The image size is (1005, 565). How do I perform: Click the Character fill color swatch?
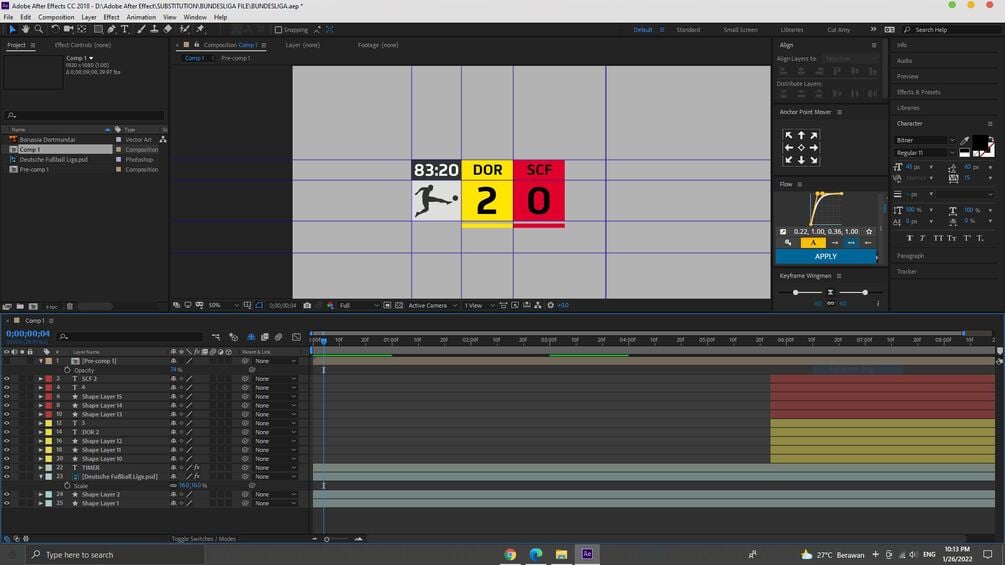(979, 142)
